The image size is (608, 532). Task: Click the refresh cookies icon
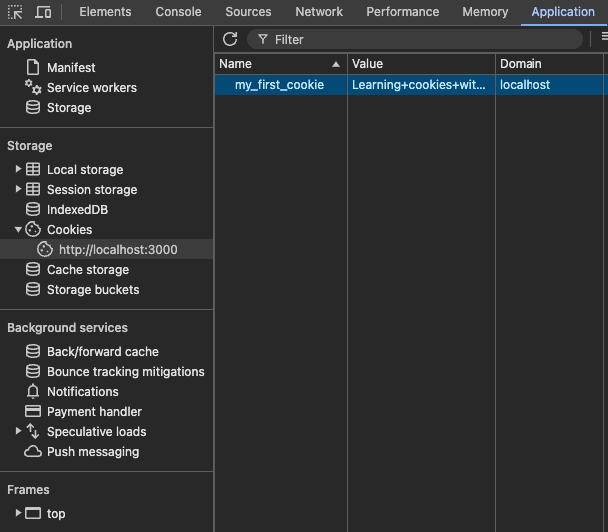point(230,39)
